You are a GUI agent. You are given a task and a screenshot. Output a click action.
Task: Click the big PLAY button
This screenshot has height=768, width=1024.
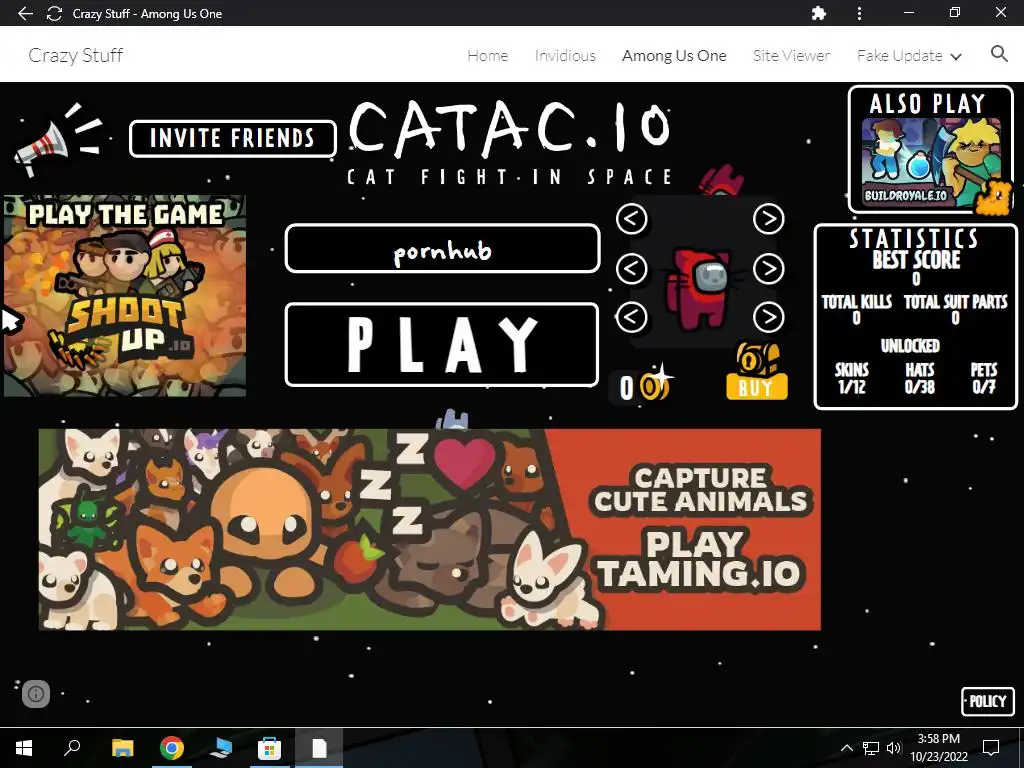(x=442, y=345)
